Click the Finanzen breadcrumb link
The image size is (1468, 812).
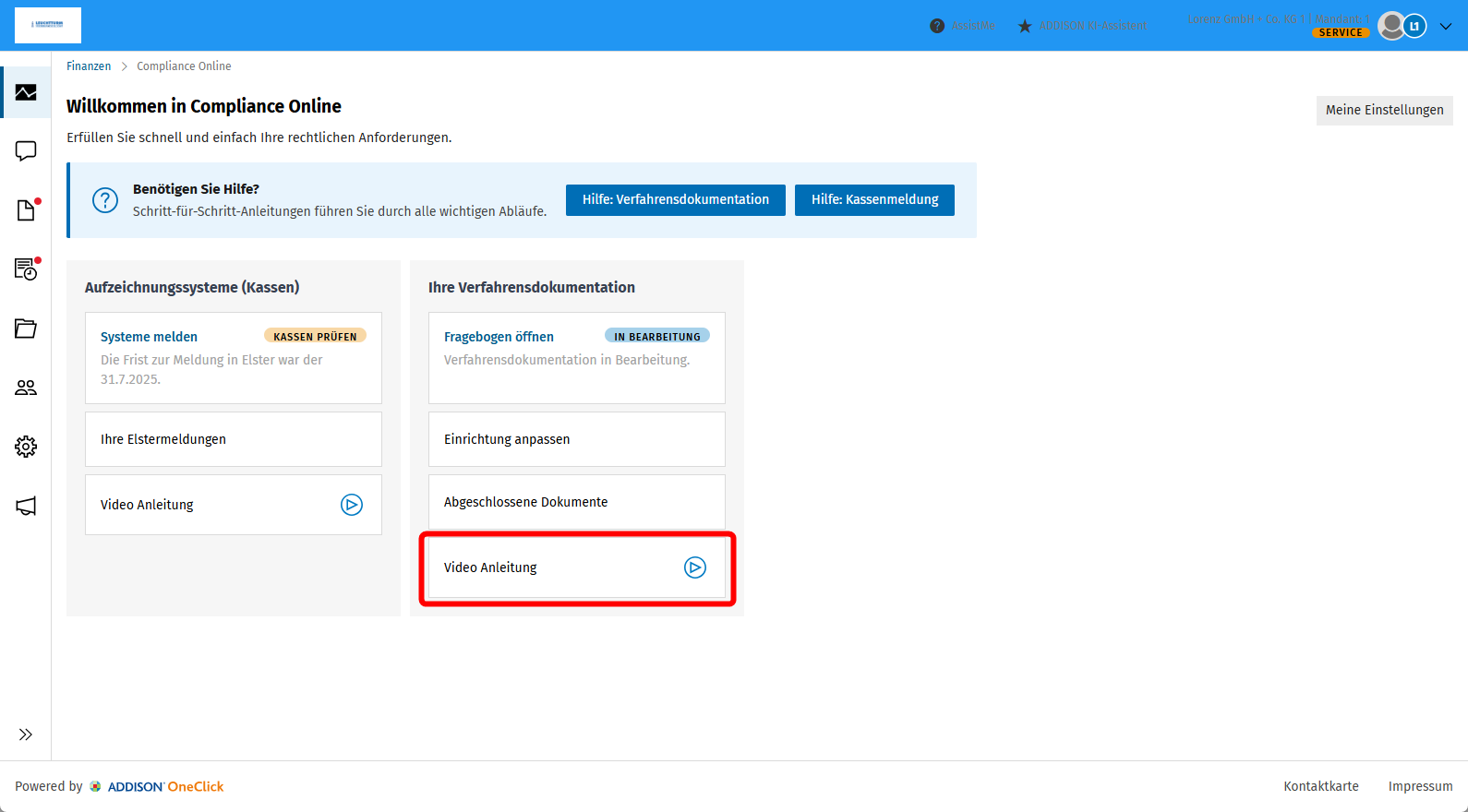[x=89, y=66]
